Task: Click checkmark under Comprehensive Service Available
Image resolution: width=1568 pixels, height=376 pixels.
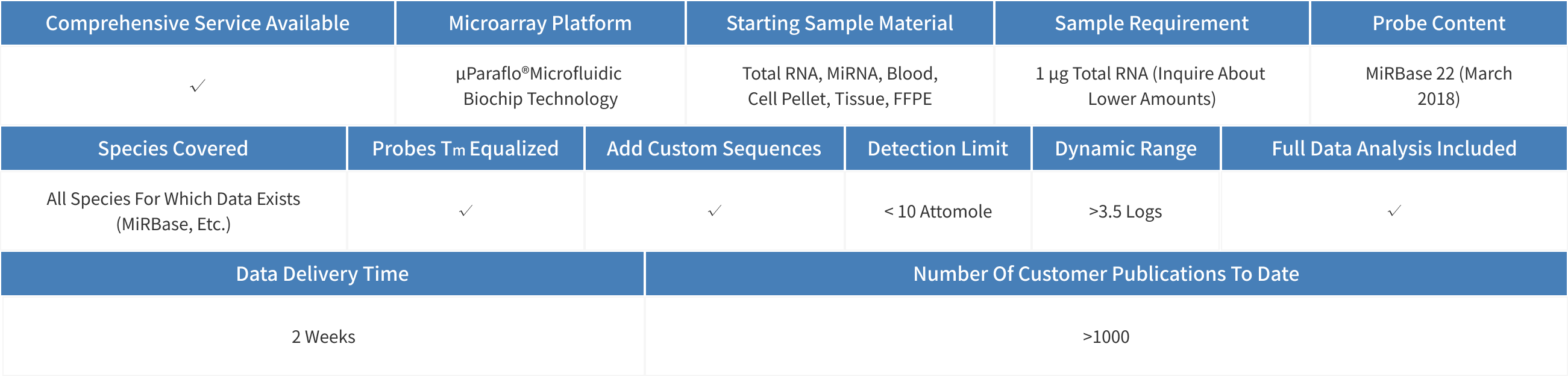Action: coord(198,86)
